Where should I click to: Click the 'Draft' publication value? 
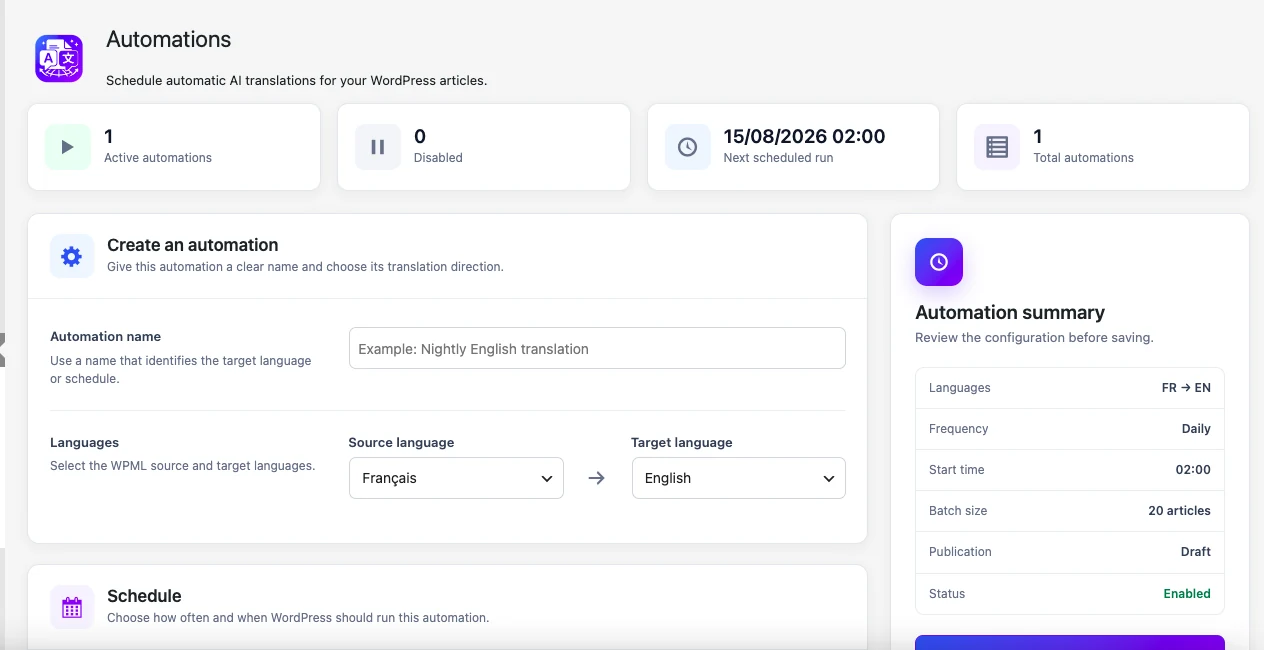click(x=1196, y=552)
